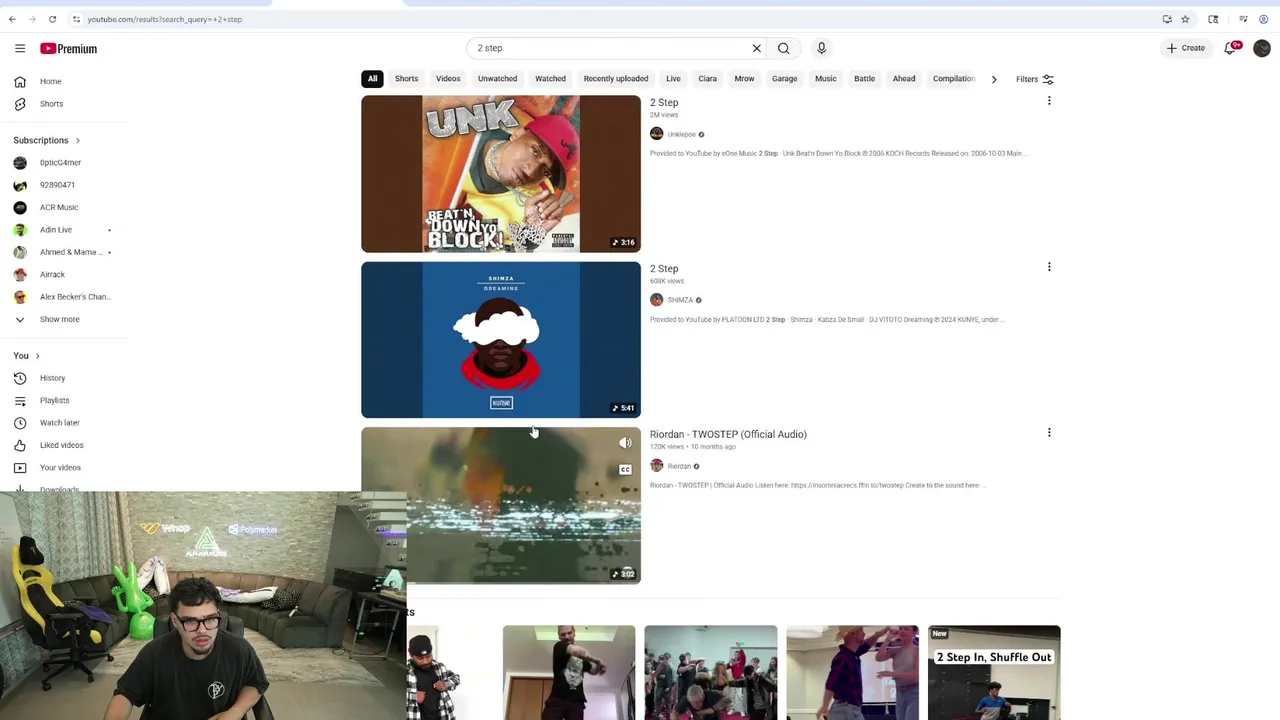The height and width of the screenshot is (720, 1280).
Task: Open more options for Riordan TWOSTEP video
Action: (1049, 433)
